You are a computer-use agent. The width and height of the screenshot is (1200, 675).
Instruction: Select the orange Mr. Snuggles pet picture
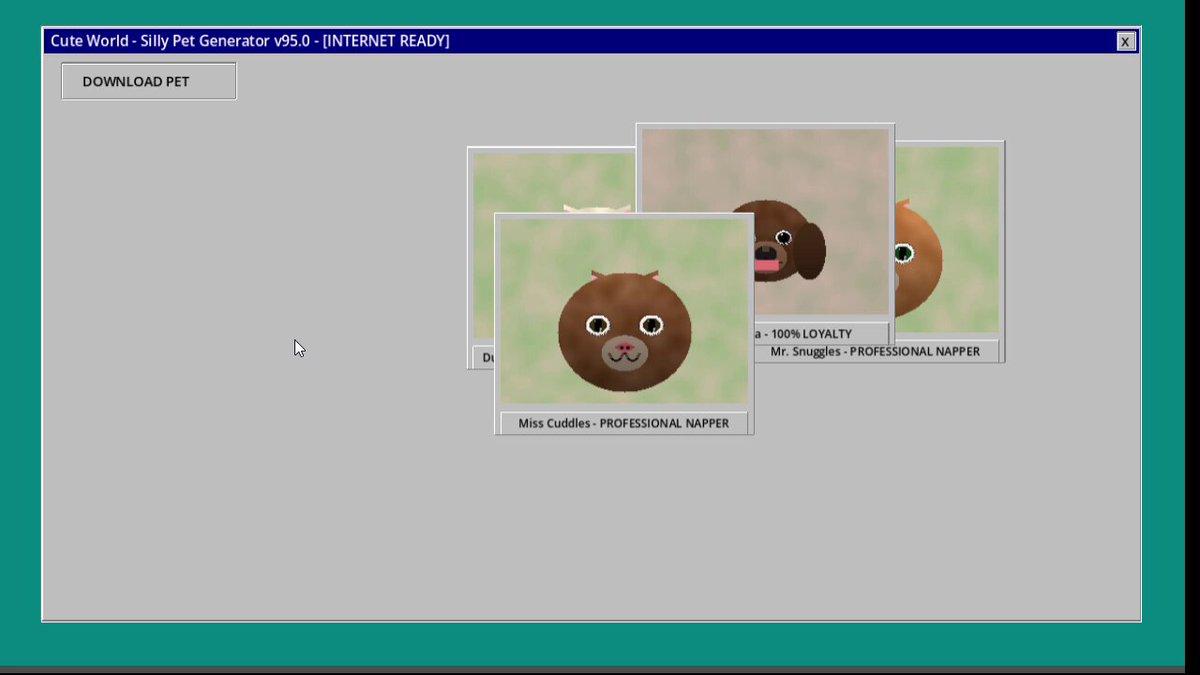pyautogui.click(x=945, y=240)
